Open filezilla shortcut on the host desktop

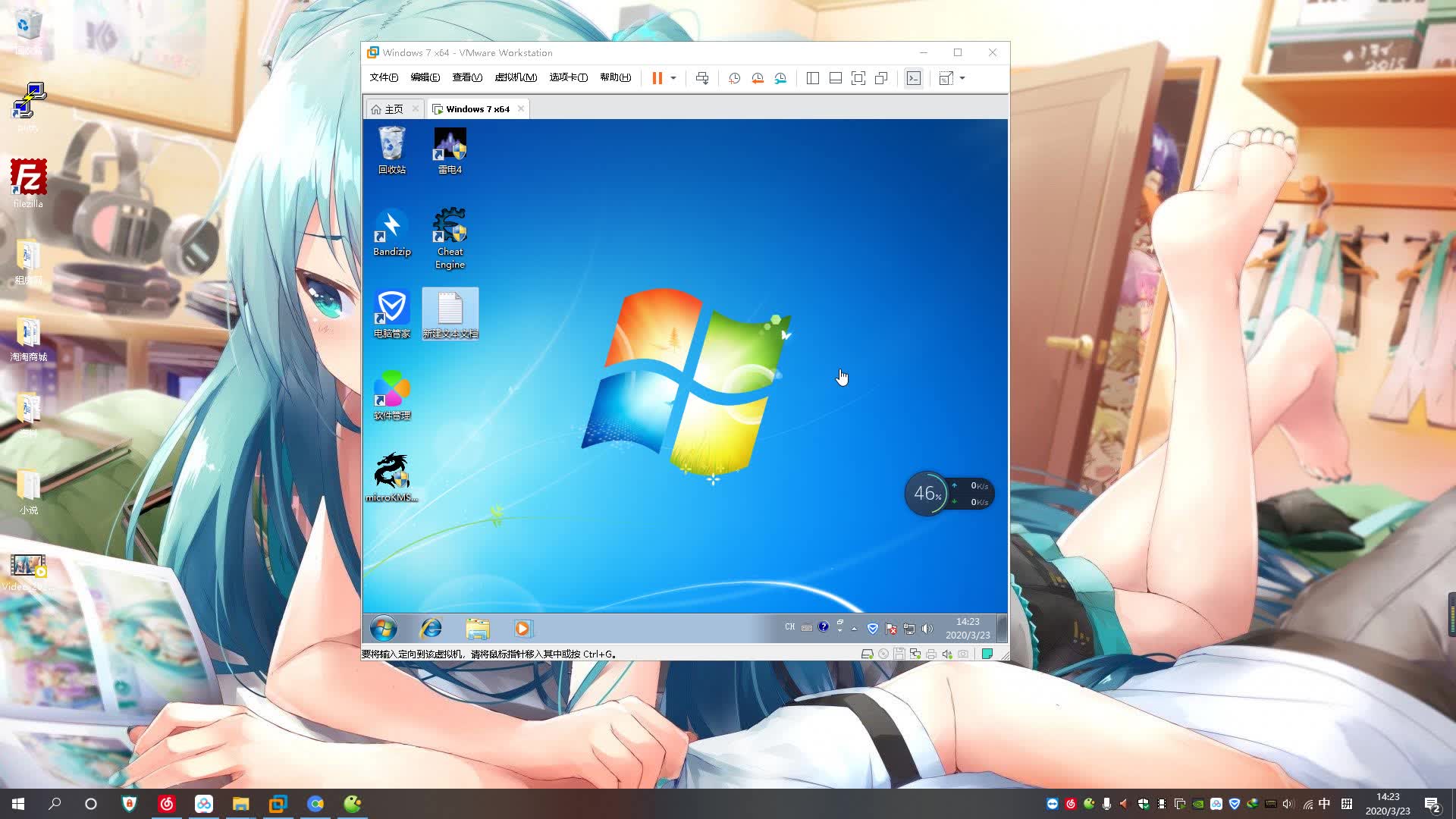[28, 183]
